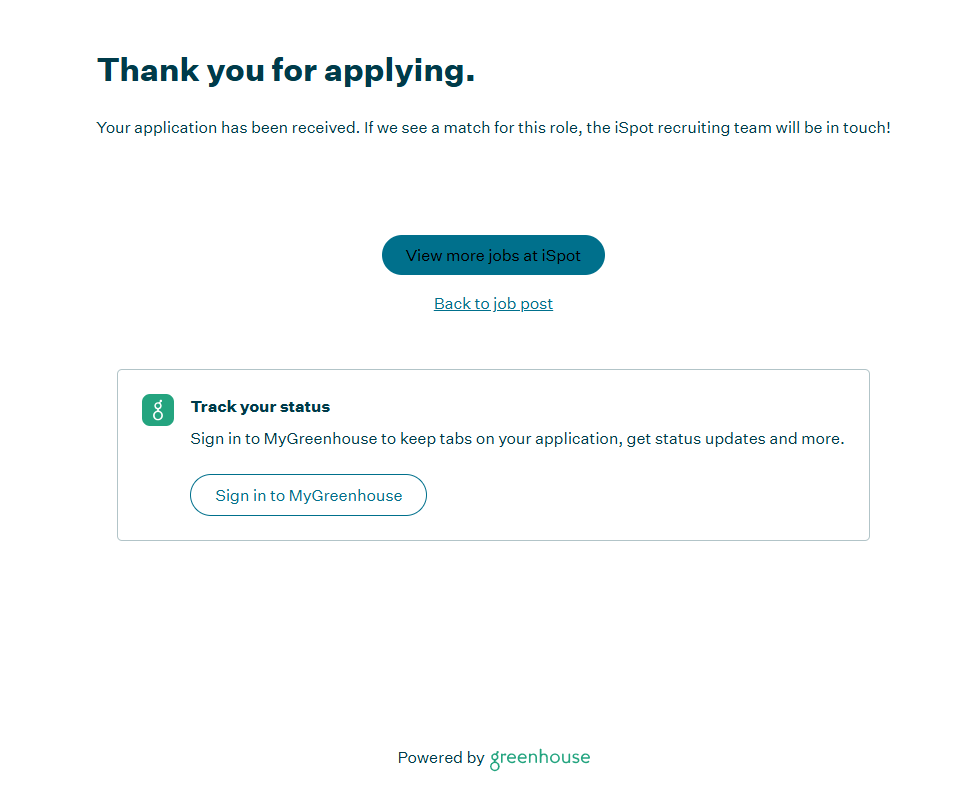Follow the Back to job post link
This screenshot has height=793, width=972.
tap(493, 304)
